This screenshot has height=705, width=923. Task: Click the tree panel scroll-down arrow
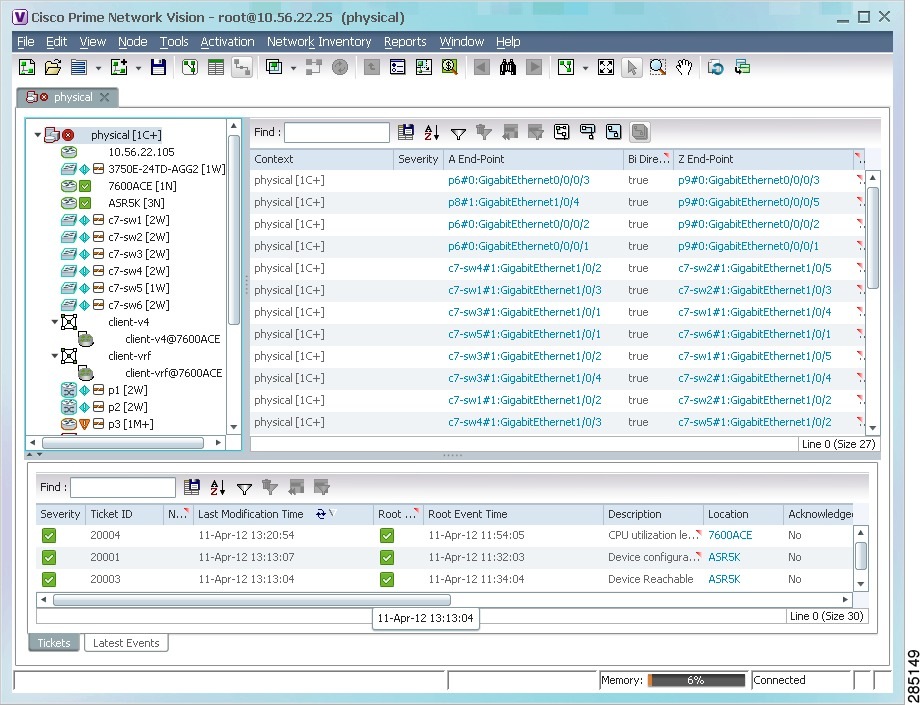pos(234,427)
